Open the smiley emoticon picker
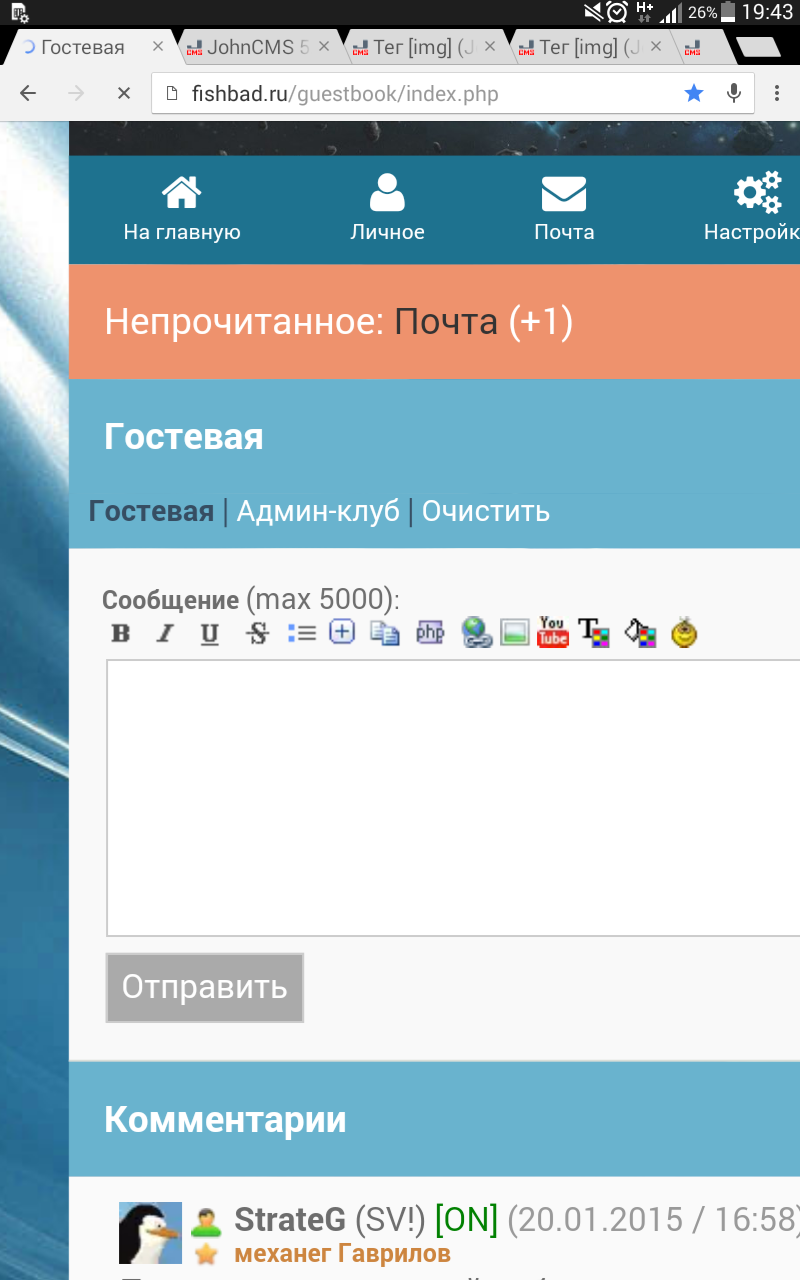800x1280 pixels. [x=684, y=633]
